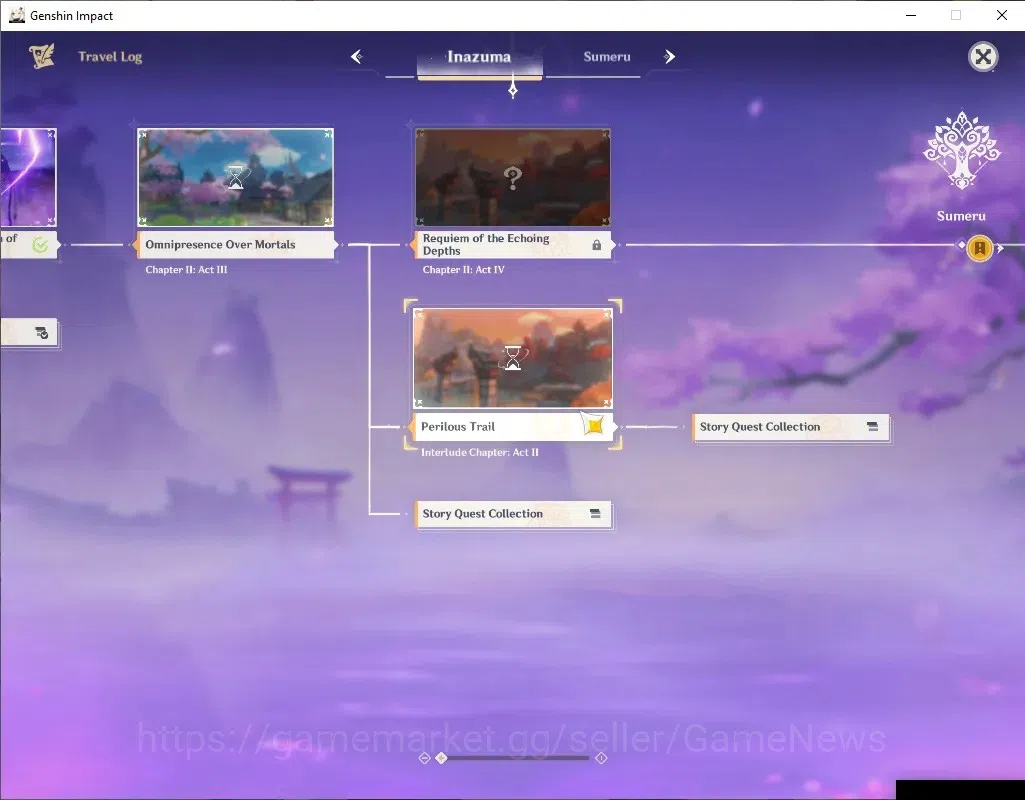Click the Chapter II: Act III caption
1025x800 pixels.
(x=186, y=269)
